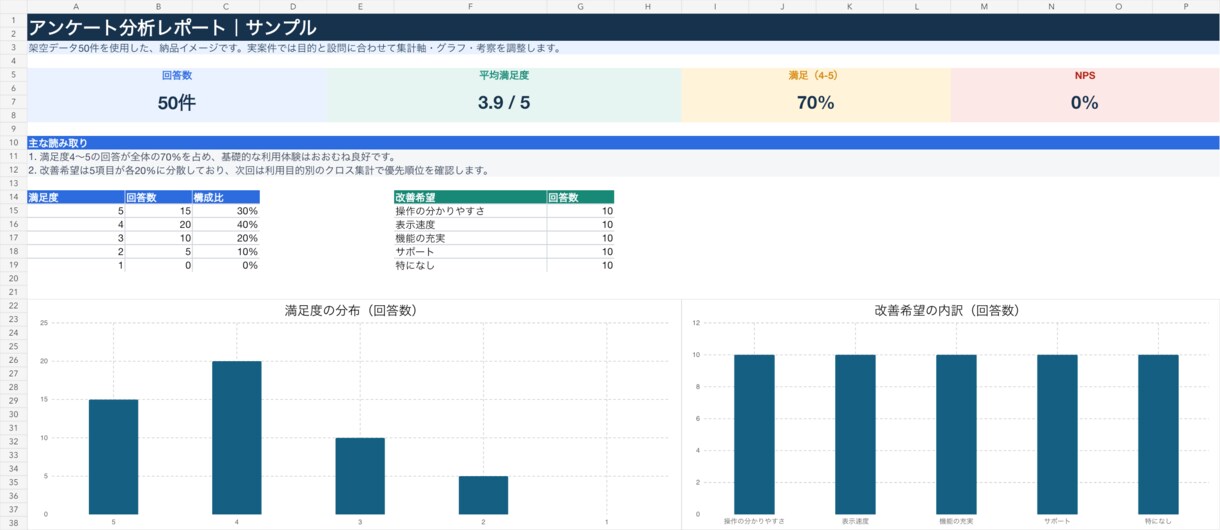
Task: Click the 20% ratio cell
Action: [226, 238]
